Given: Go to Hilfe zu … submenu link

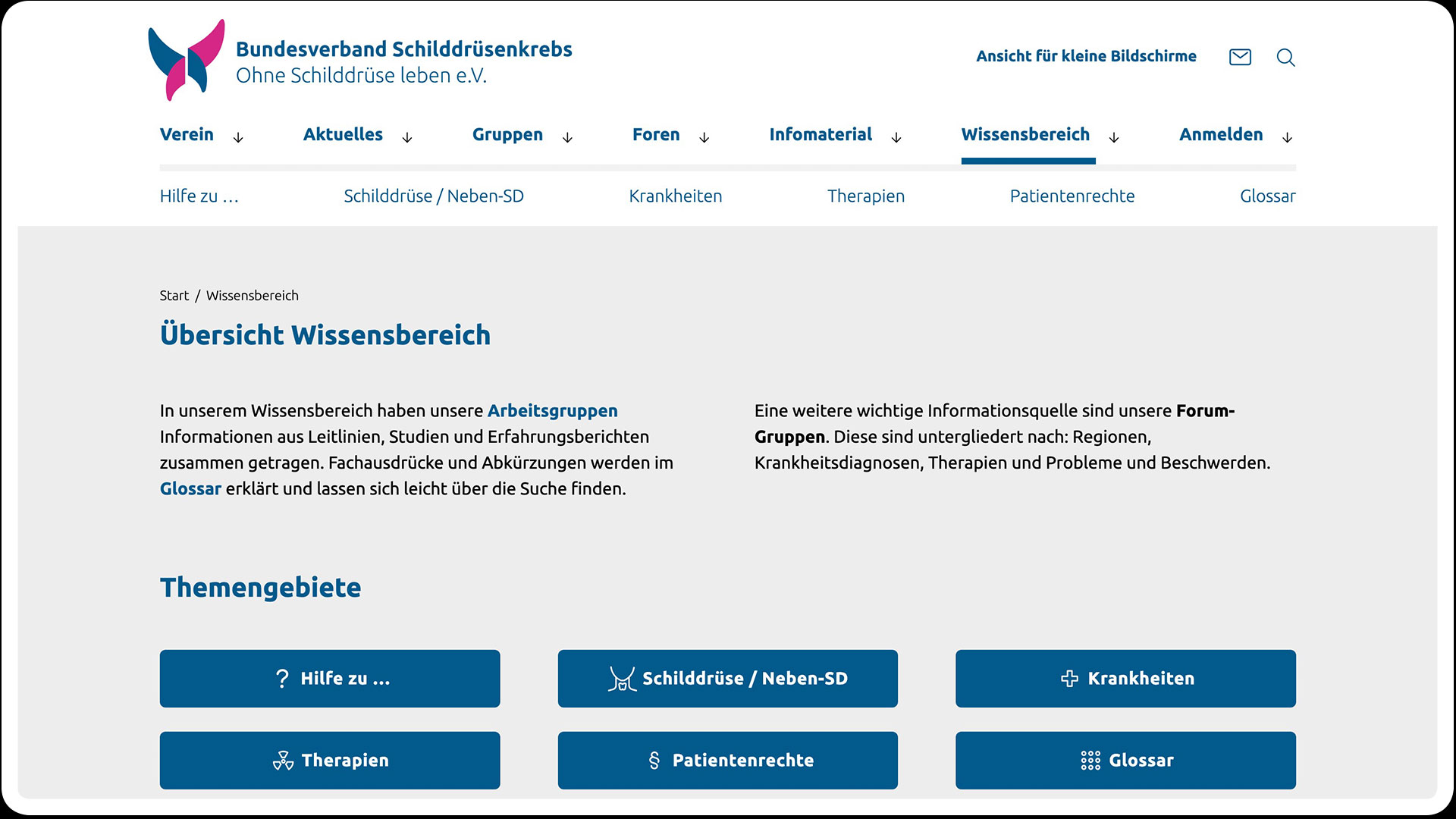Looking at the screenshot, I should (199, 196).
